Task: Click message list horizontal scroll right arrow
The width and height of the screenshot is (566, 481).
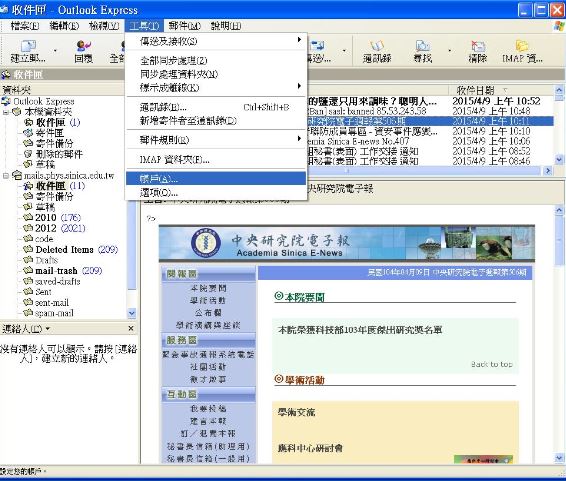Action: click(x=548, y=170)
